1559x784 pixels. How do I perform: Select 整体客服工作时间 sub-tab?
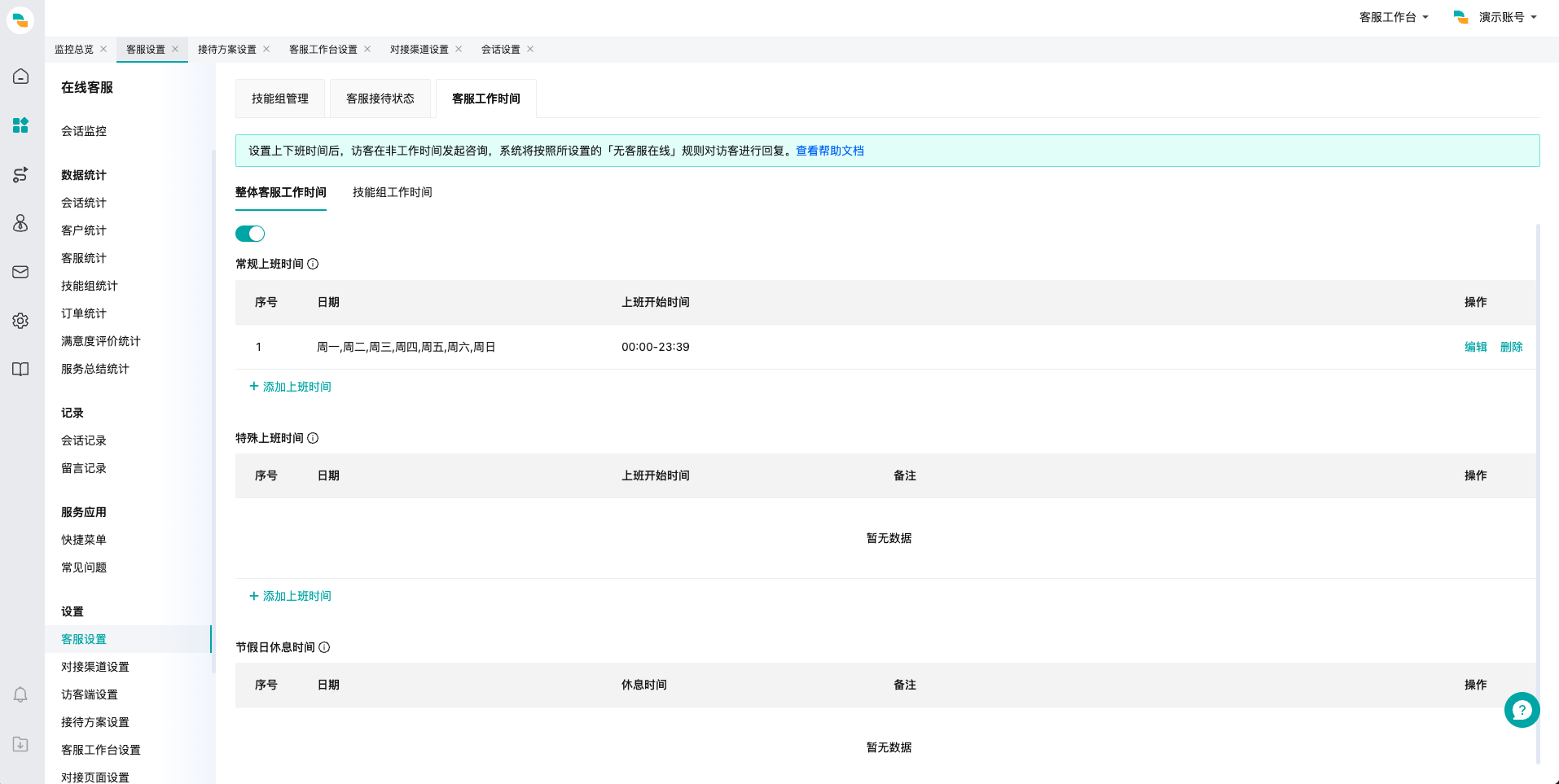[x=281, y=192]
